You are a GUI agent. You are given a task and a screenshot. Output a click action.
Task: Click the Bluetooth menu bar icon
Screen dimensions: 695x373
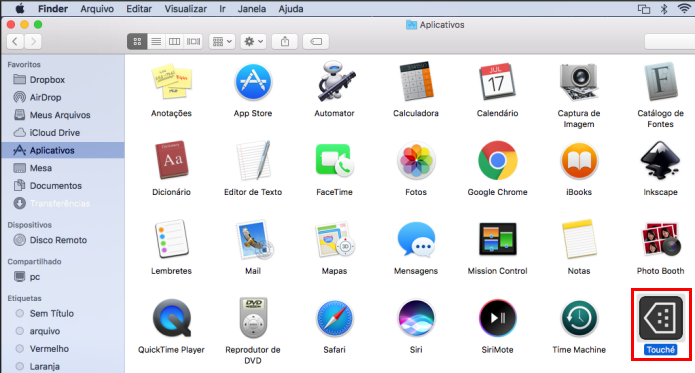coord(664,8)
